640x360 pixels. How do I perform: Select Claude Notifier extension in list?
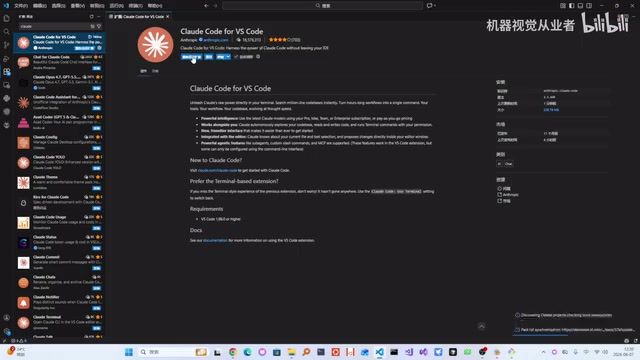click(x=59, y=302)
